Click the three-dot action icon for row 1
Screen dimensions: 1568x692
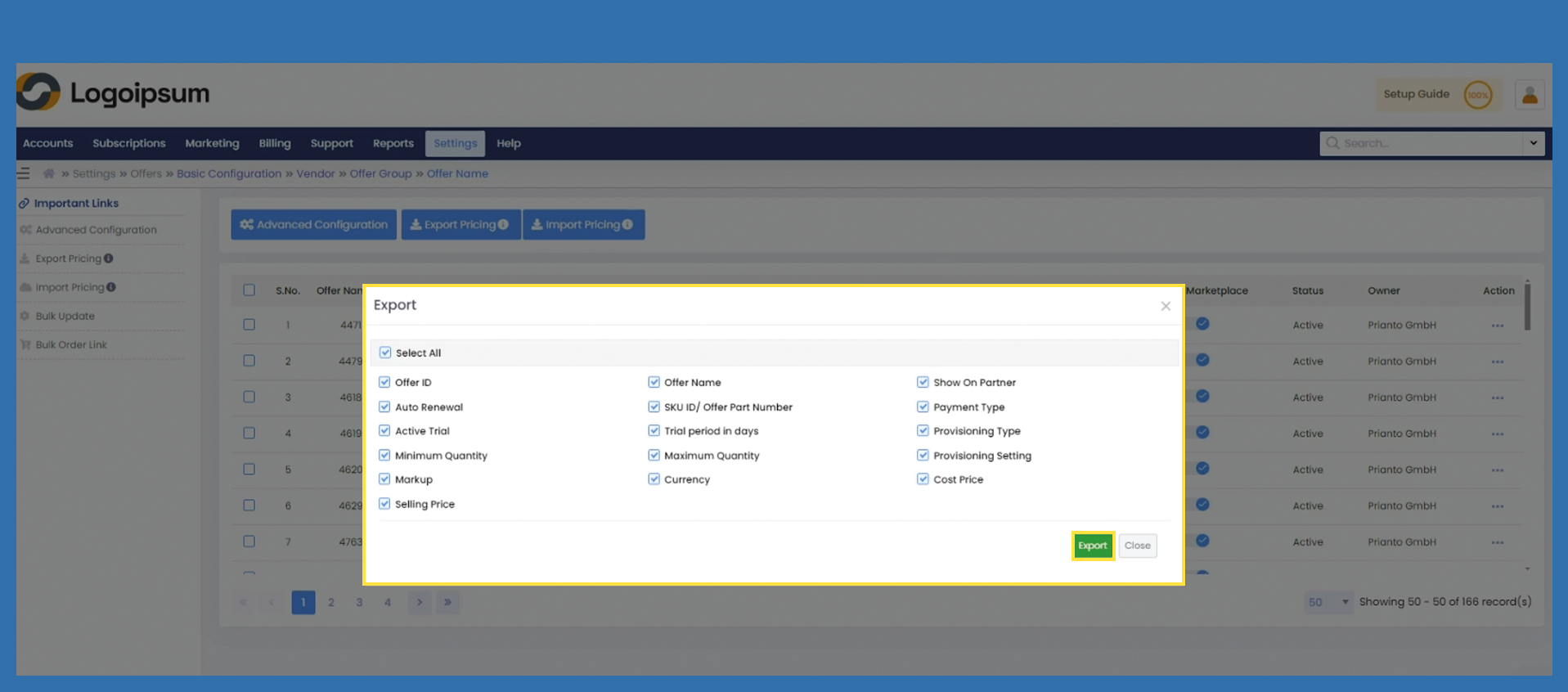[x=1497, y=326]
